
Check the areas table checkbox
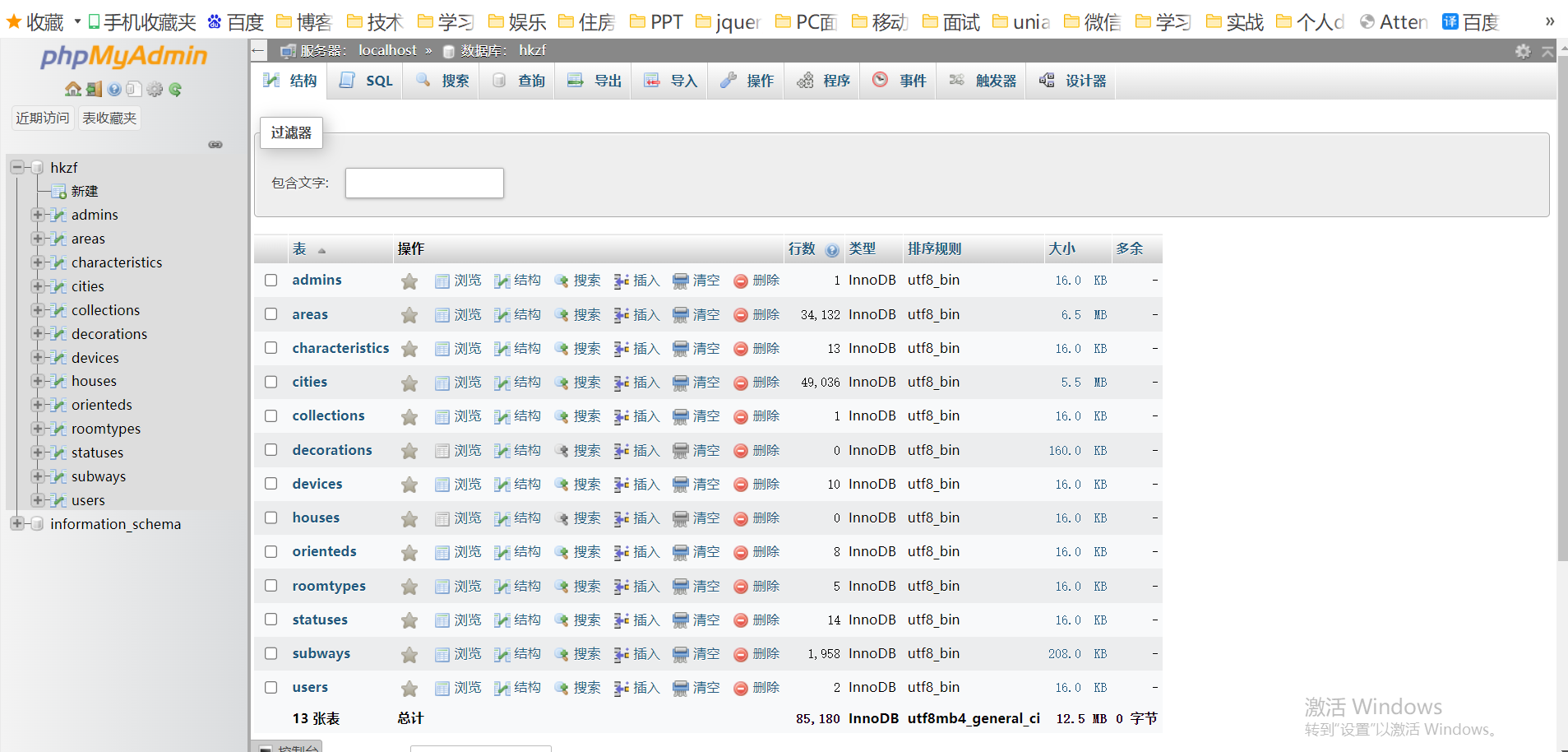pos(271,313)
